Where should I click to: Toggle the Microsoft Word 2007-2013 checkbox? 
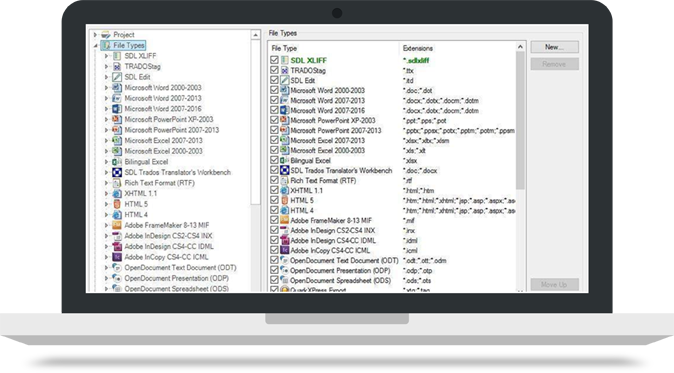click(x=274, y=101)
